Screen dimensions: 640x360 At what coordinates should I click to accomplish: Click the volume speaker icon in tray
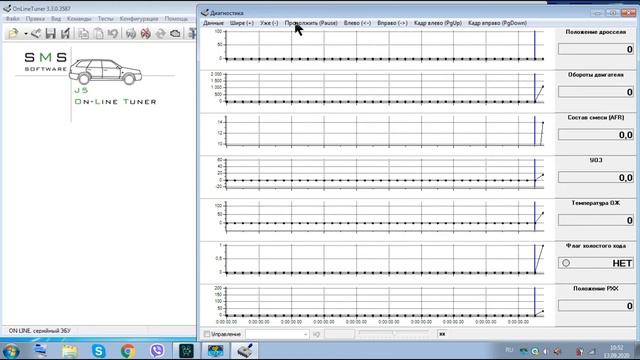pyautogui.click(x=557, y=351)
